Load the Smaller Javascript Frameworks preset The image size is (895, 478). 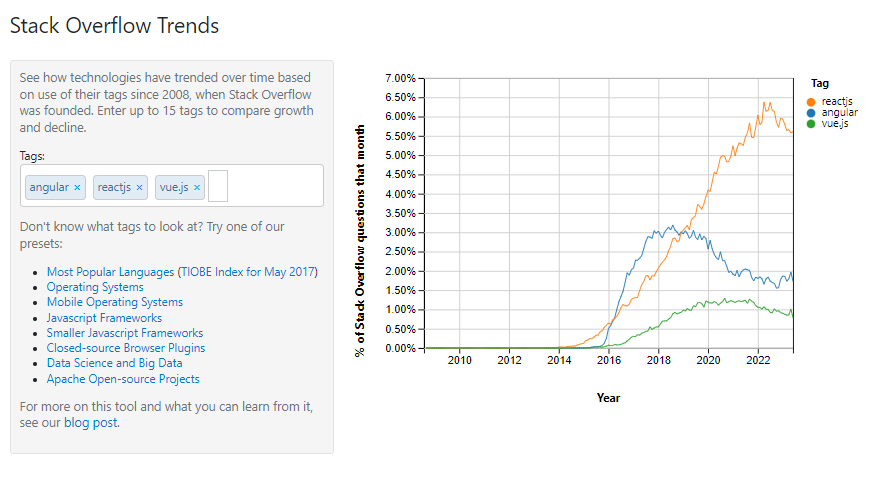(124, 333)
